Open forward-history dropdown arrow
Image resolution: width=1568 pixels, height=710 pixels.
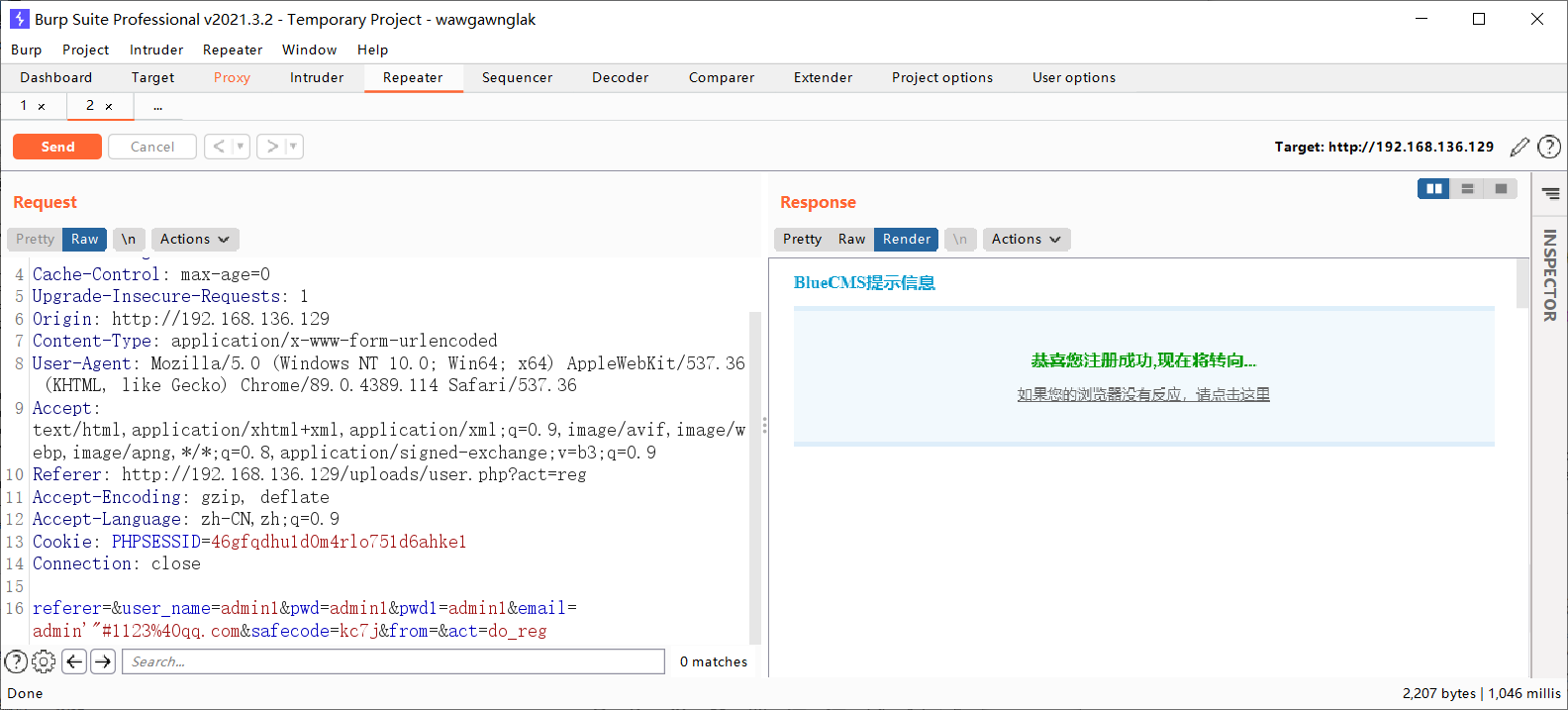(x=293, y=147)
